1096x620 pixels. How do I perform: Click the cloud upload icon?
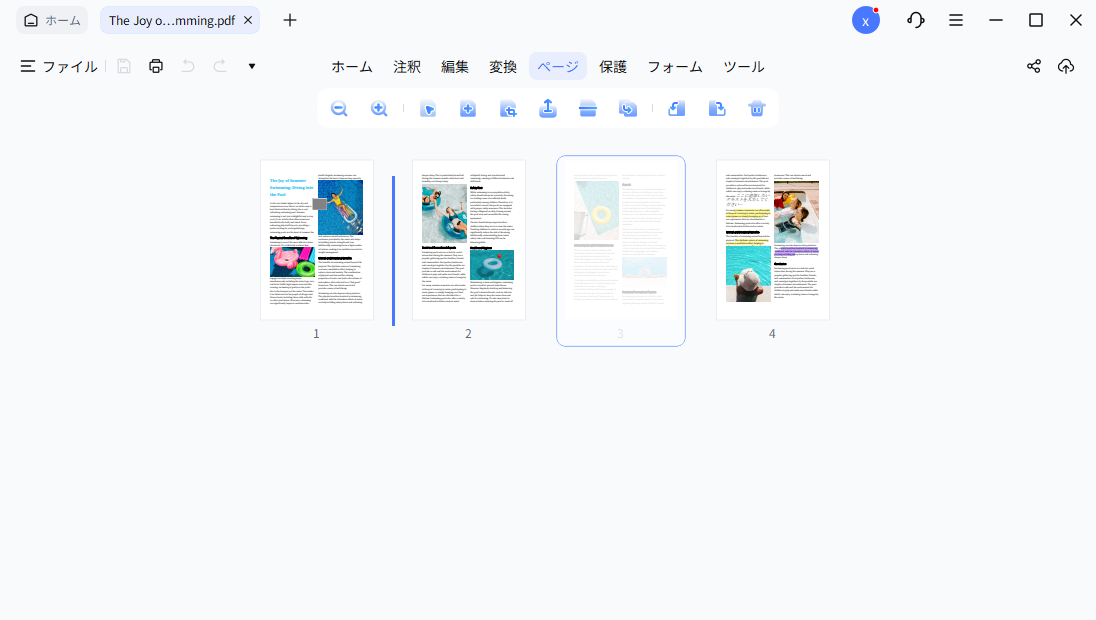click(x=1066, y=66)
